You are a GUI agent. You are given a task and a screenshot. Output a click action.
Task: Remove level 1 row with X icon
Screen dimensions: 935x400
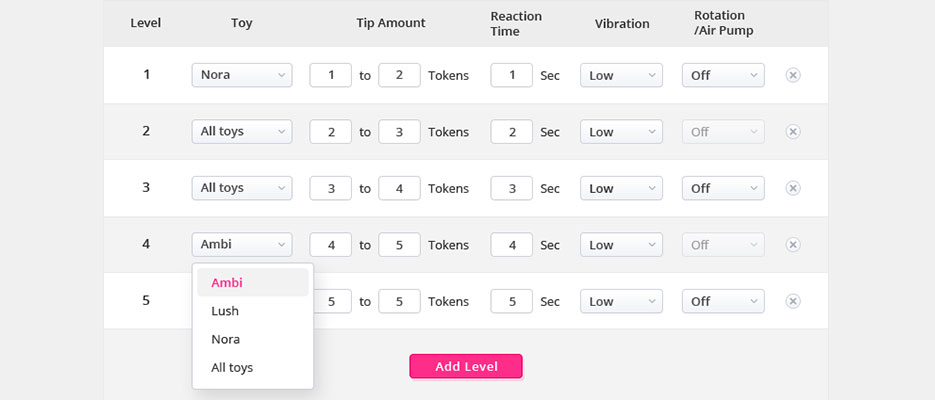pyautogui.click(x=793, y=75)
